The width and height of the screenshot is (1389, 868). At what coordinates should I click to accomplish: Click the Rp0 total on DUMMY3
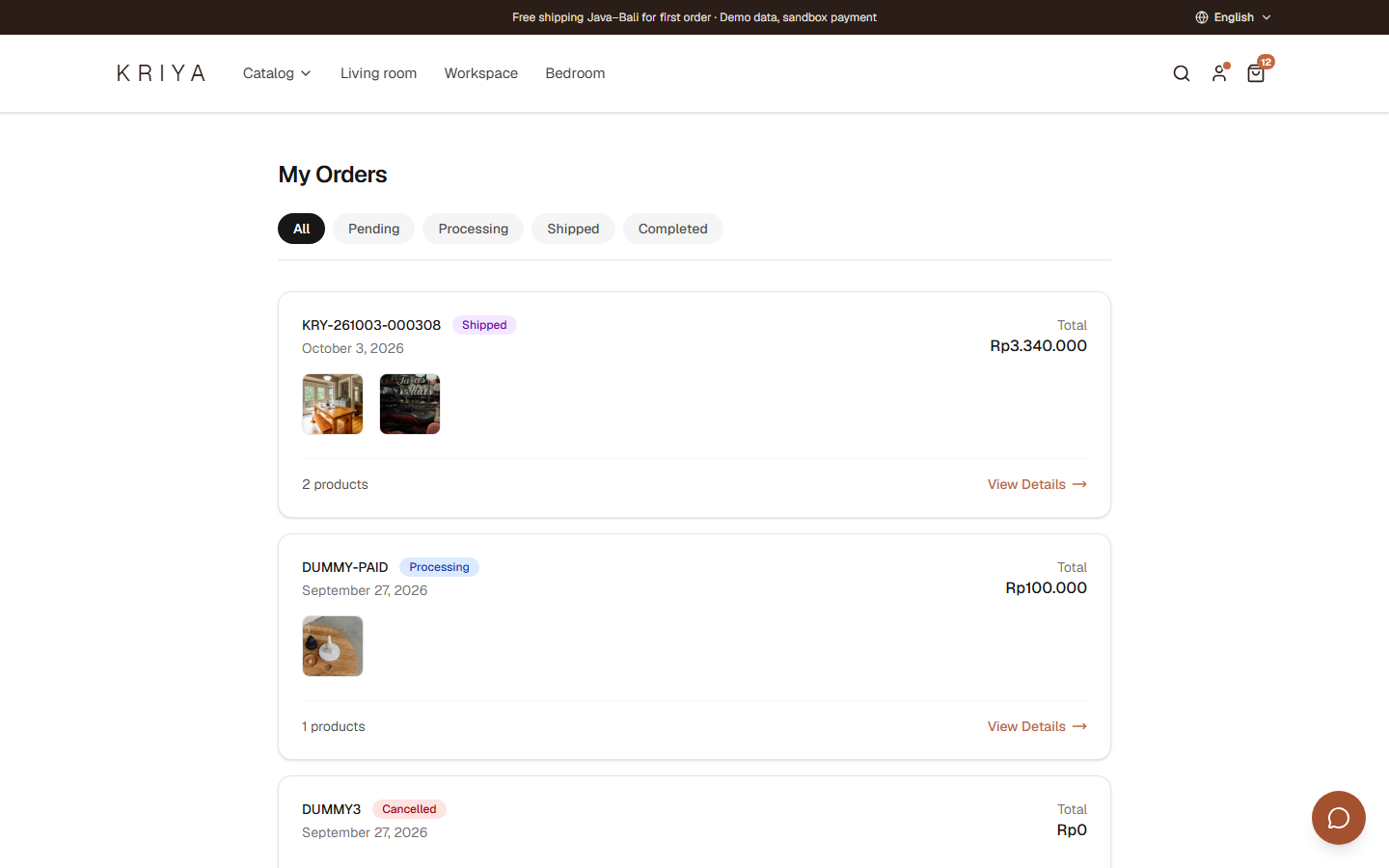(x=1072, y=830)
